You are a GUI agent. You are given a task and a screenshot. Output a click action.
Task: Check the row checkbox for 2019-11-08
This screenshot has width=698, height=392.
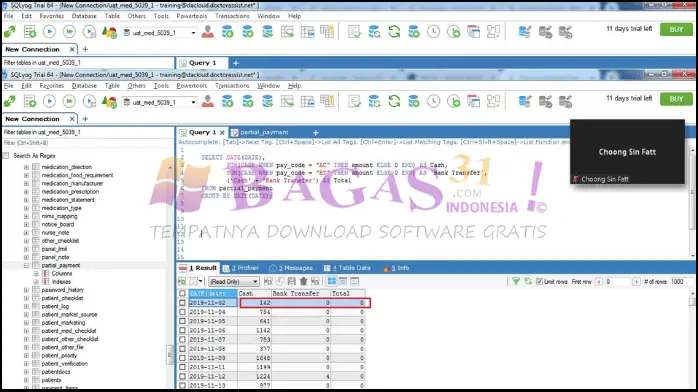click(x=182, y=349)
